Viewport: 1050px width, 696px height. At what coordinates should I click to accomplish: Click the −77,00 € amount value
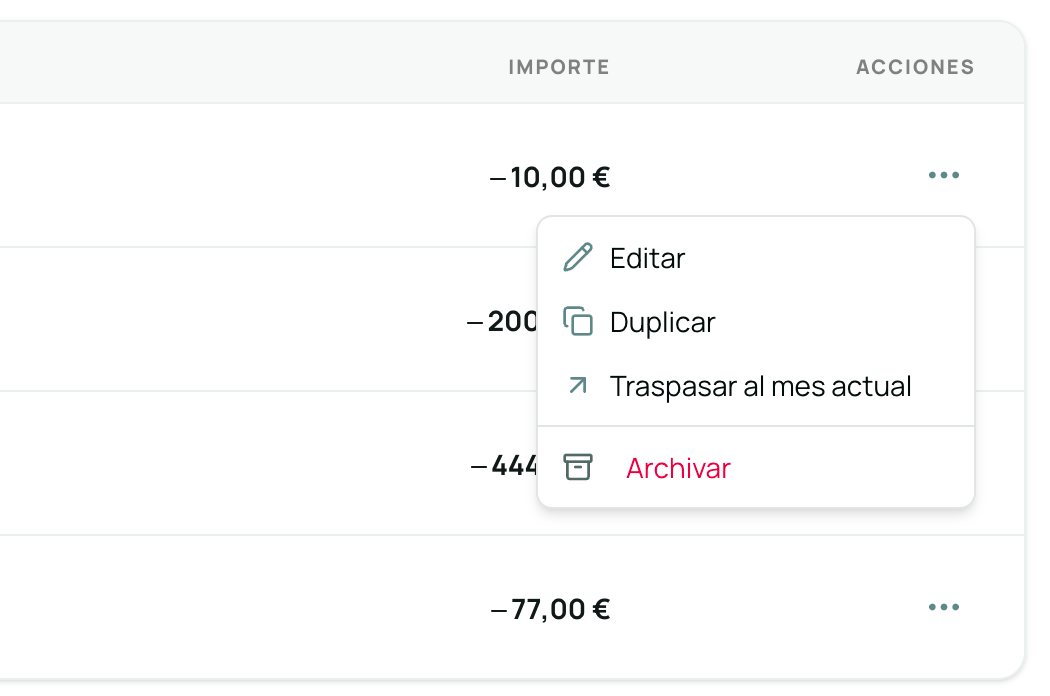coord(552,607)
